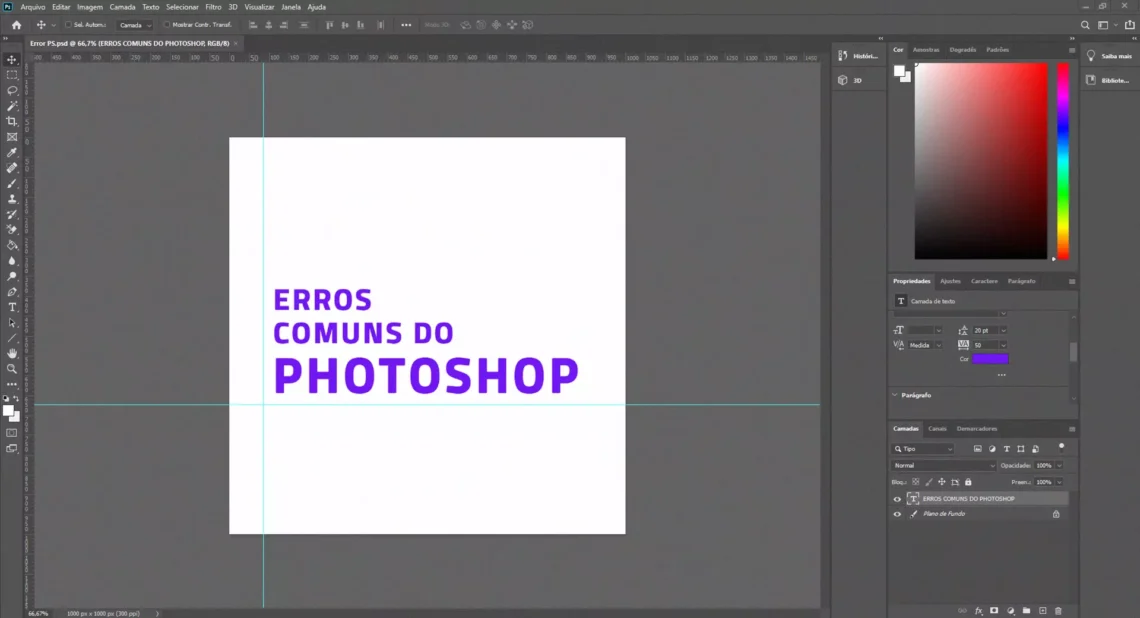Hide the ERROS COMUNS DO PHOTOSHOP layer
1140x618 pixels.
(897, 499)
